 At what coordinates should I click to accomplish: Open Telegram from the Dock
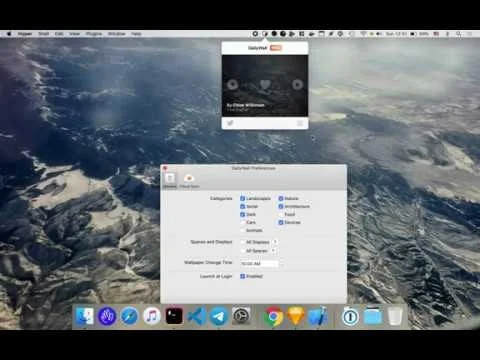tap(219, 316)
